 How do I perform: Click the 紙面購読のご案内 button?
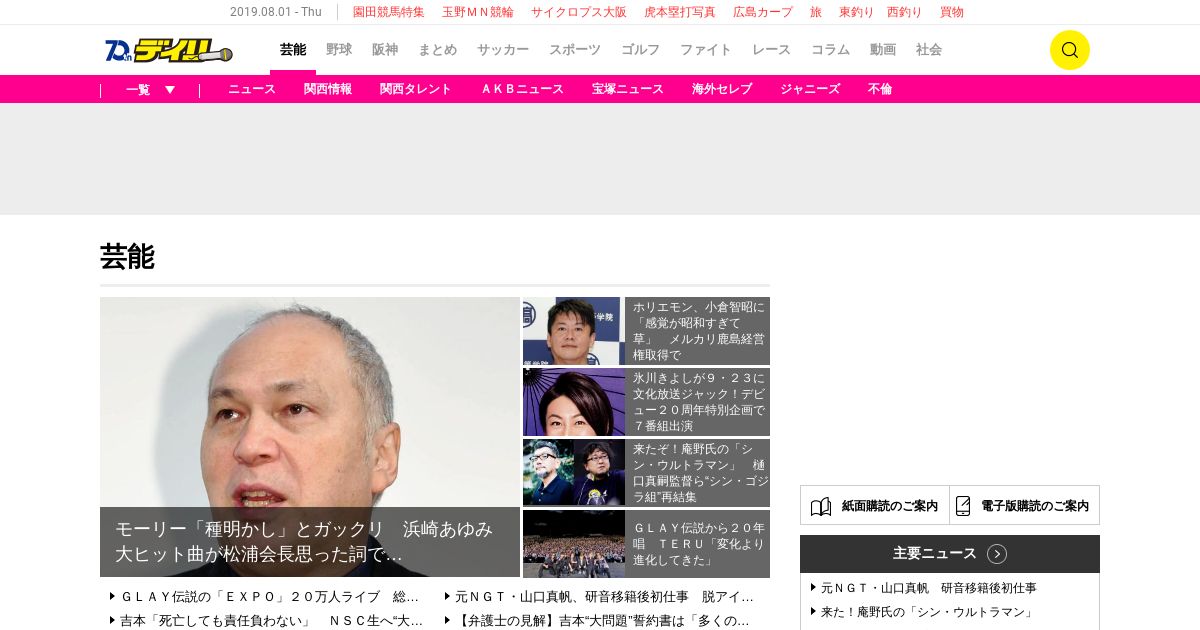tap(875, 505)
